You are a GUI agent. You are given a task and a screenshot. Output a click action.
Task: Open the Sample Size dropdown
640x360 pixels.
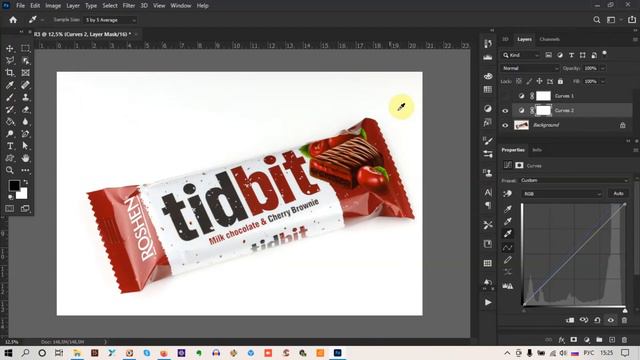(x=110, y=20)
